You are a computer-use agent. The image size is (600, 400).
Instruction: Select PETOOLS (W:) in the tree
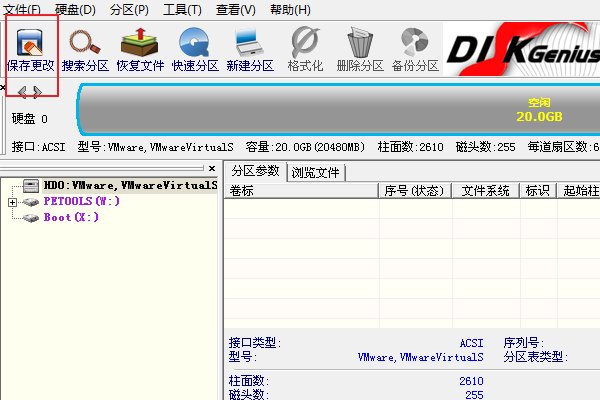click(82, 201)
